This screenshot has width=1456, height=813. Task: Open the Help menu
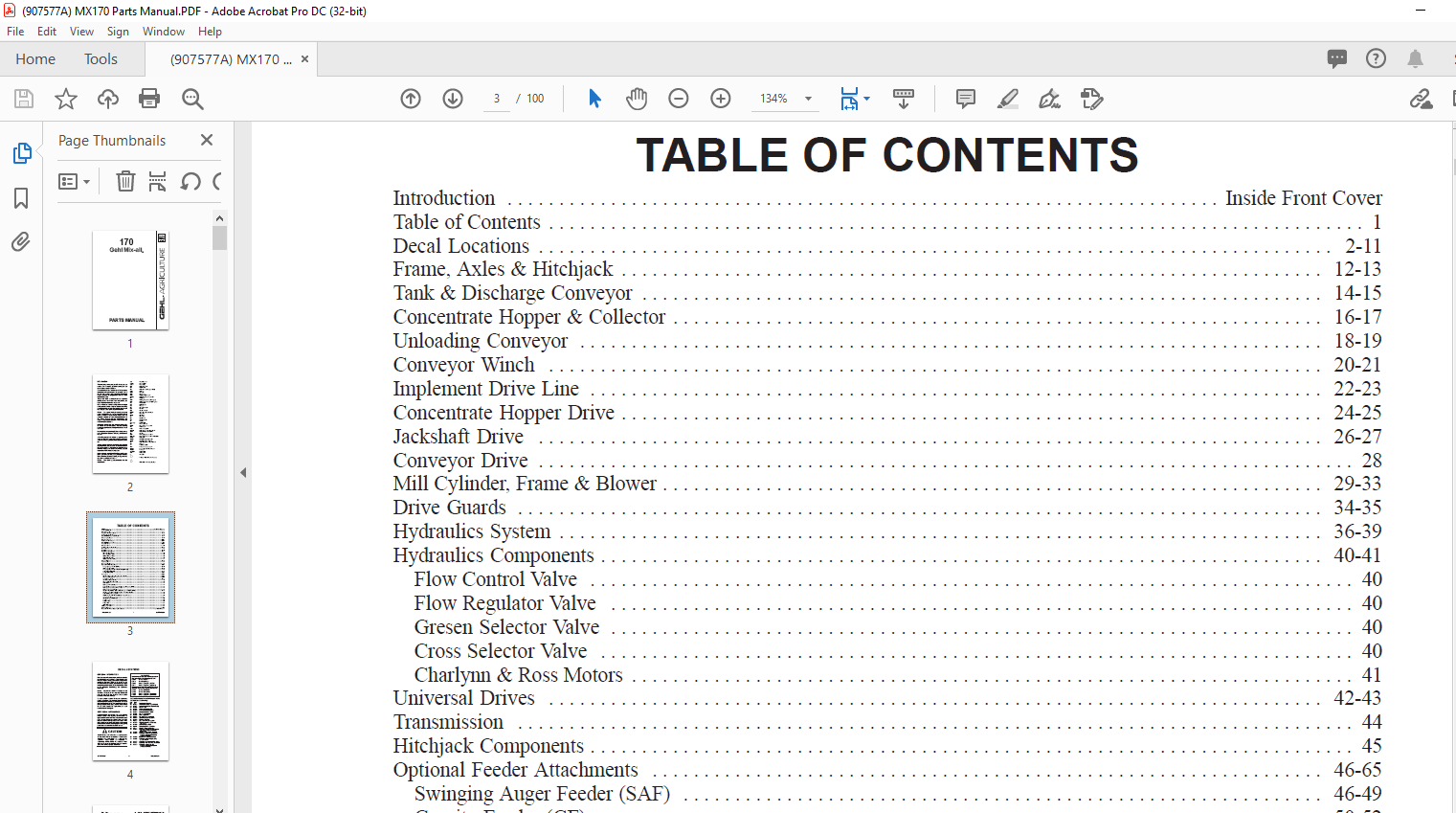pos(210,32)
